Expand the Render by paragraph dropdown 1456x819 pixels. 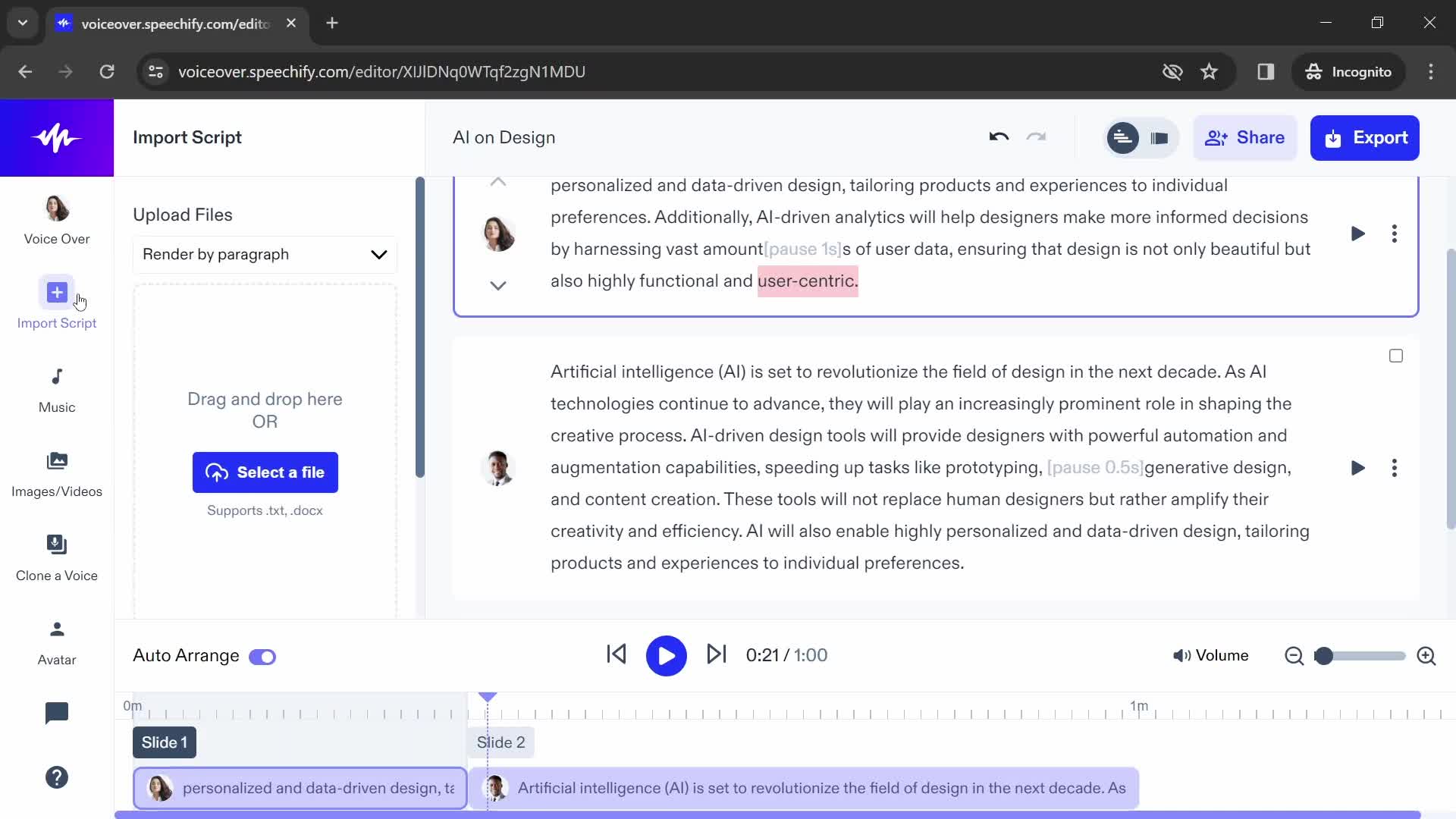click(x=380, y=255)
